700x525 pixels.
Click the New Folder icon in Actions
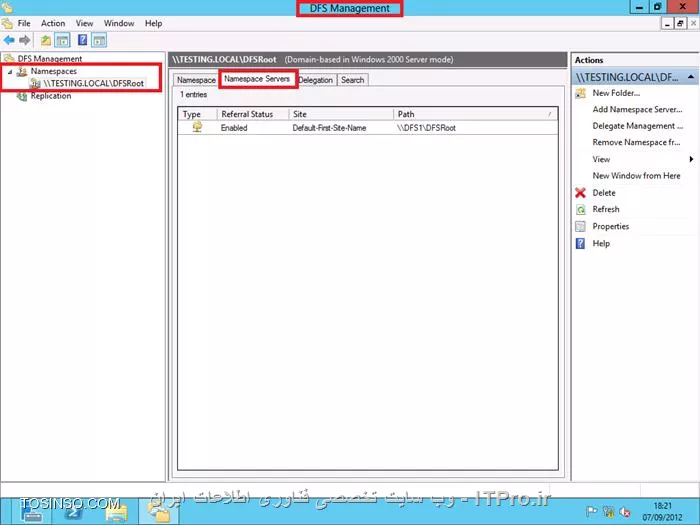pyautogui.click(x=580, y=93)
